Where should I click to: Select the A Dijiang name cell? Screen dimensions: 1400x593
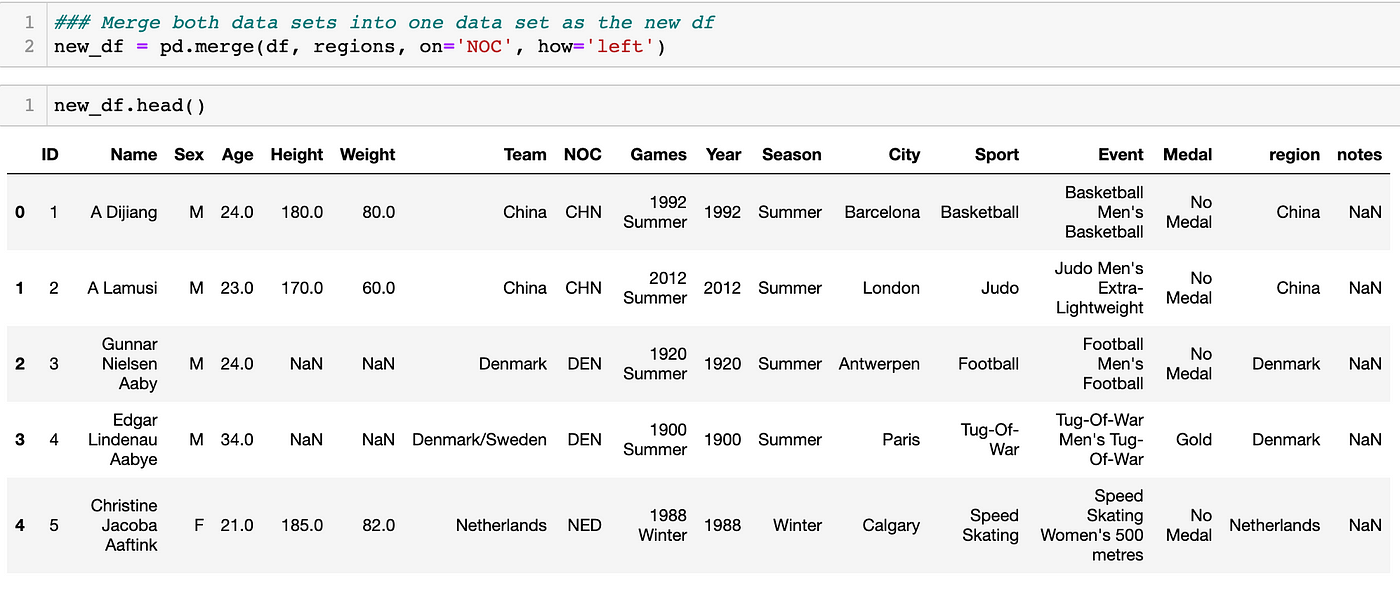point(124,212)
